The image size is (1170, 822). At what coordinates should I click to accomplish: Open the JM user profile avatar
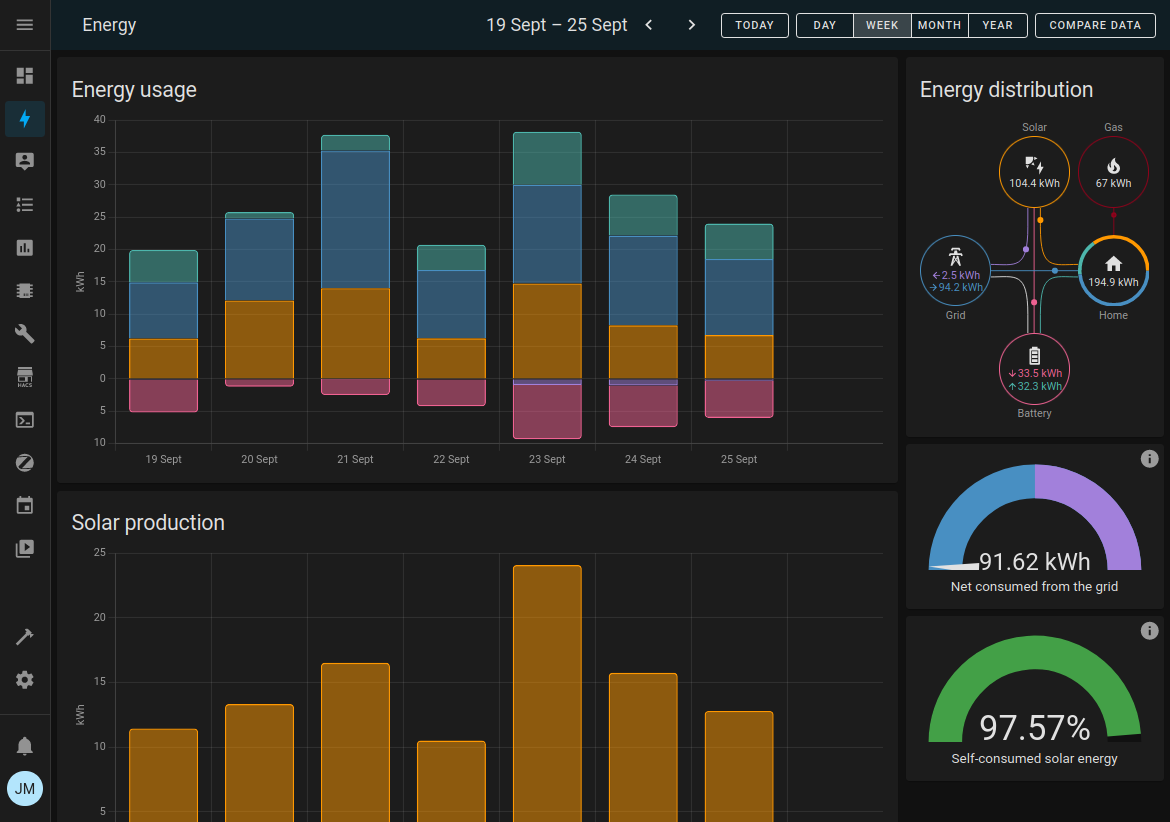tap(25, 789)
